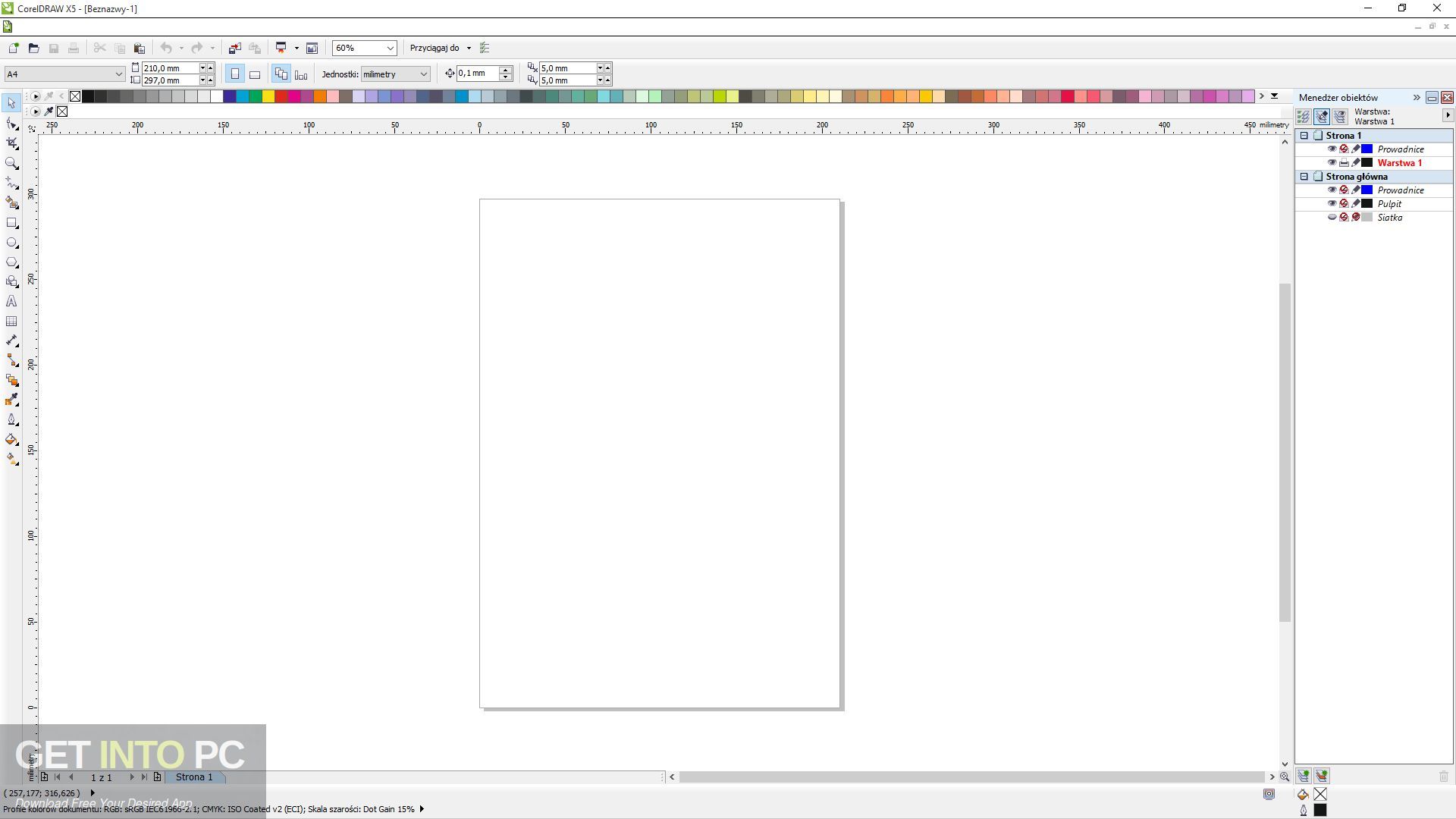Open undo history dropdown arrow
The height and width of the screenshot is (819, 1456).
point(181,48)
